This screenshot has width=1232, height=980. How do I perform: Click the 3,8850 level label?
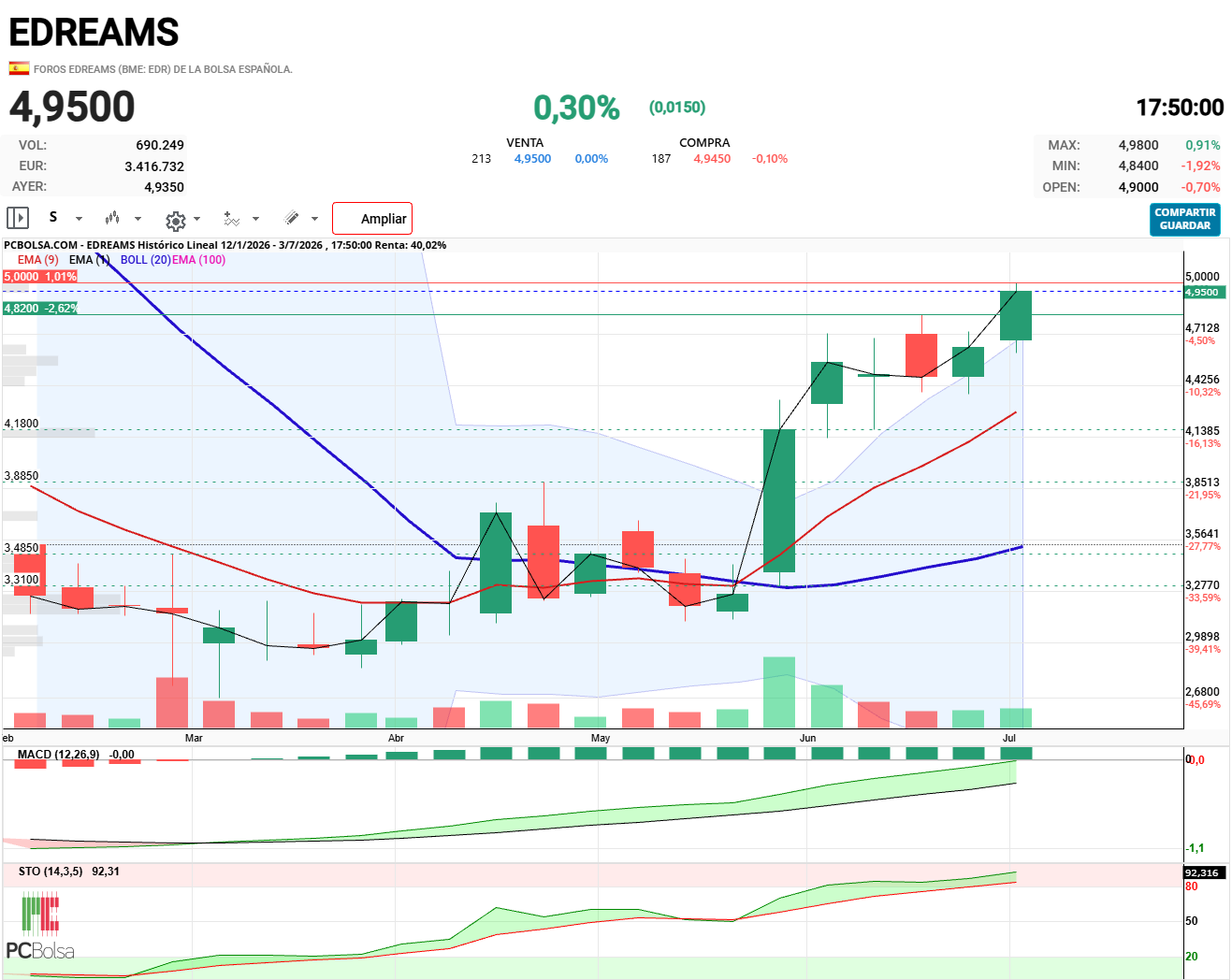(22, 476)
